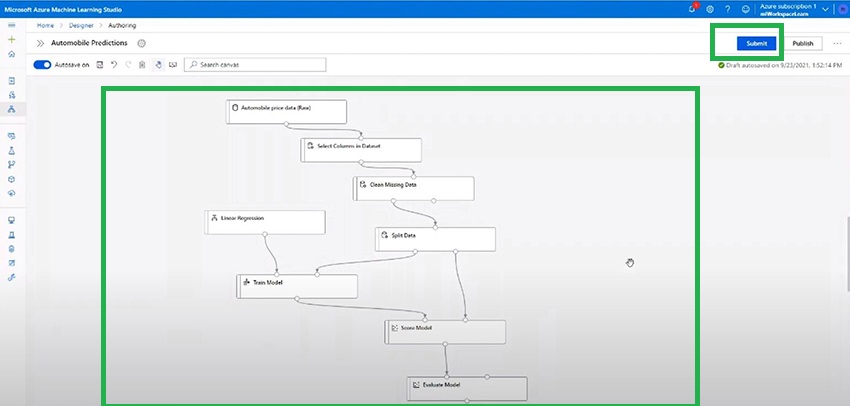
Task: Select the Split Data module
Action: [x=435, y=239]
